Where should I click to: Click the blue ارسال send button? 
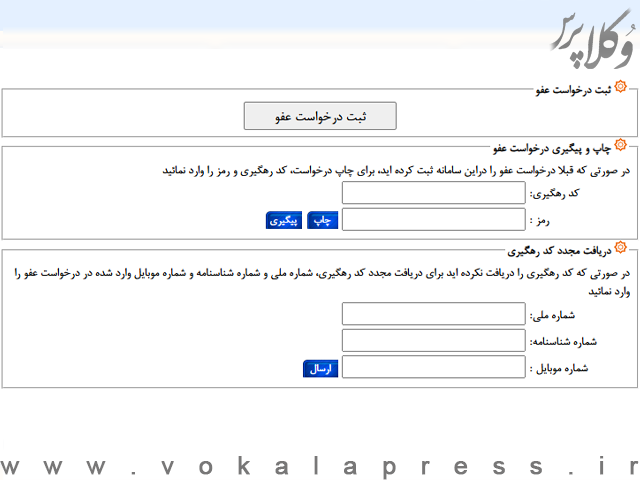pos(320,369)
